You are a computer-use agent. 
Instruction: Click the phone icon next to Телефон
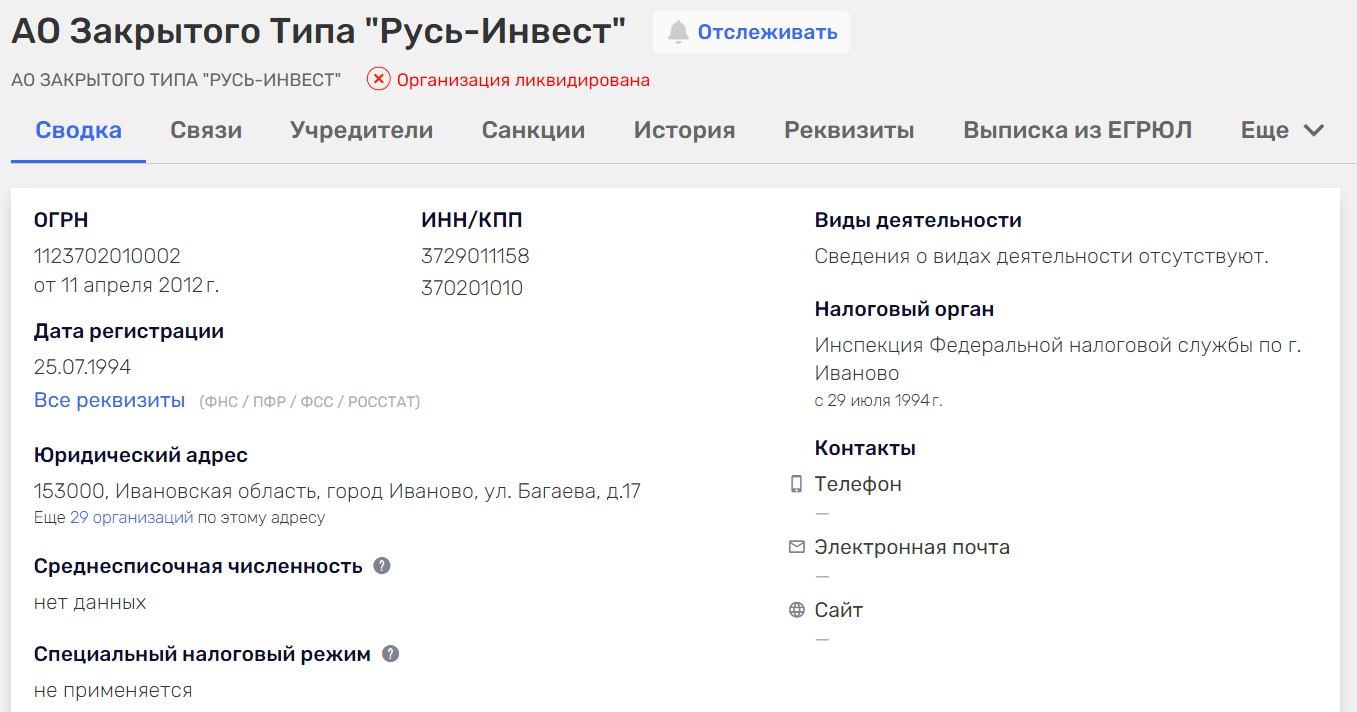[x=796, y=484]
